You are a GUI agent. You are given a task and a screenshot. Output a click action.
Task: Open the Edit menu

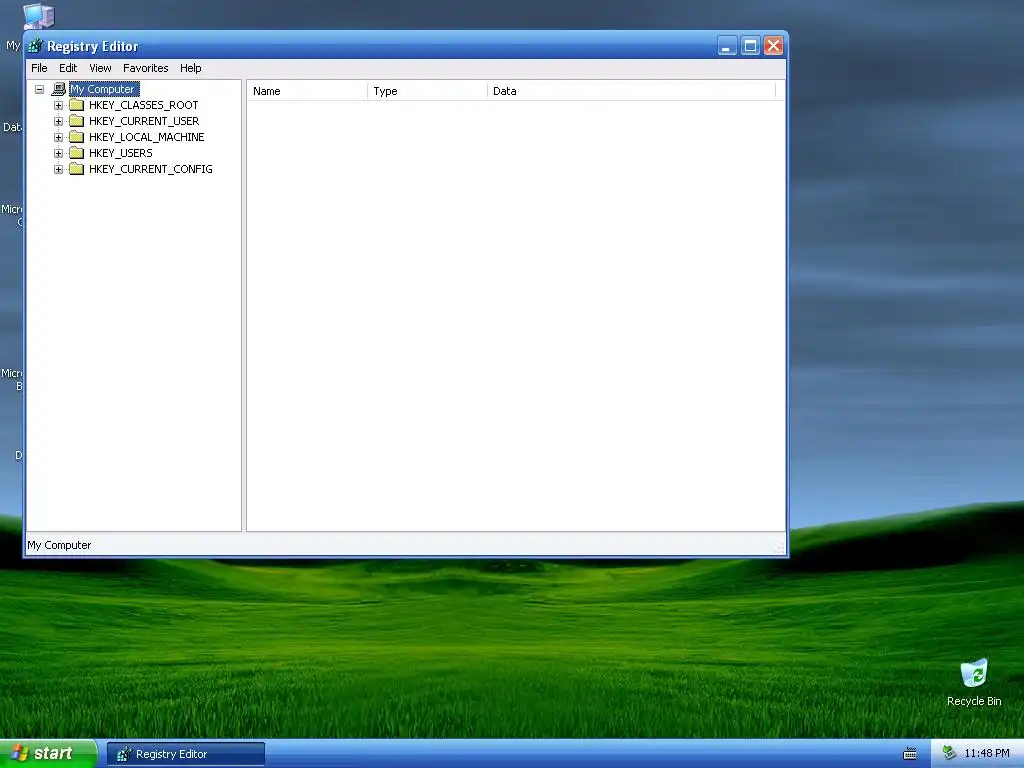(x=68, y=68)
